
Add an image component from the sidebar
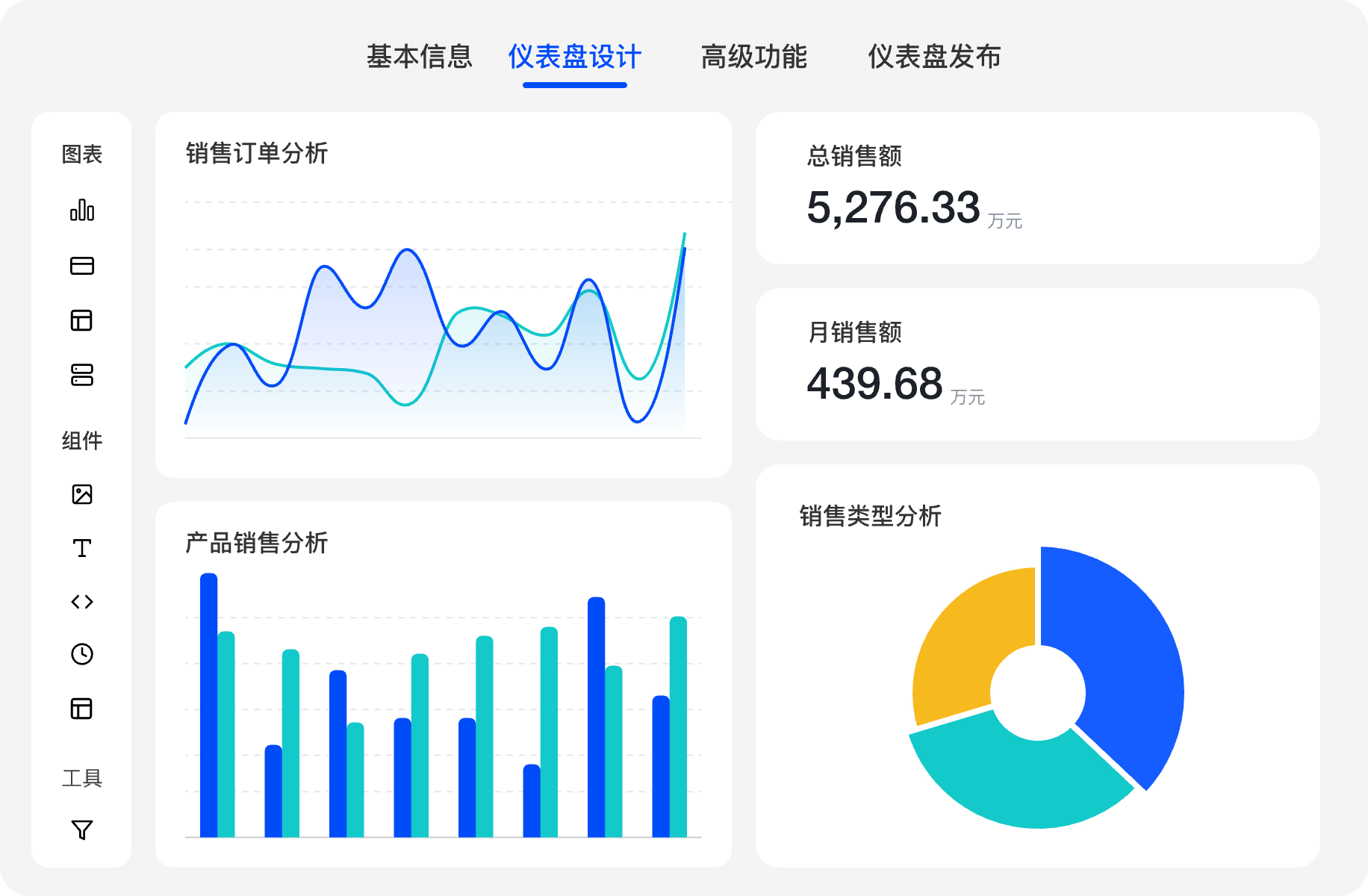pos(82,494)
